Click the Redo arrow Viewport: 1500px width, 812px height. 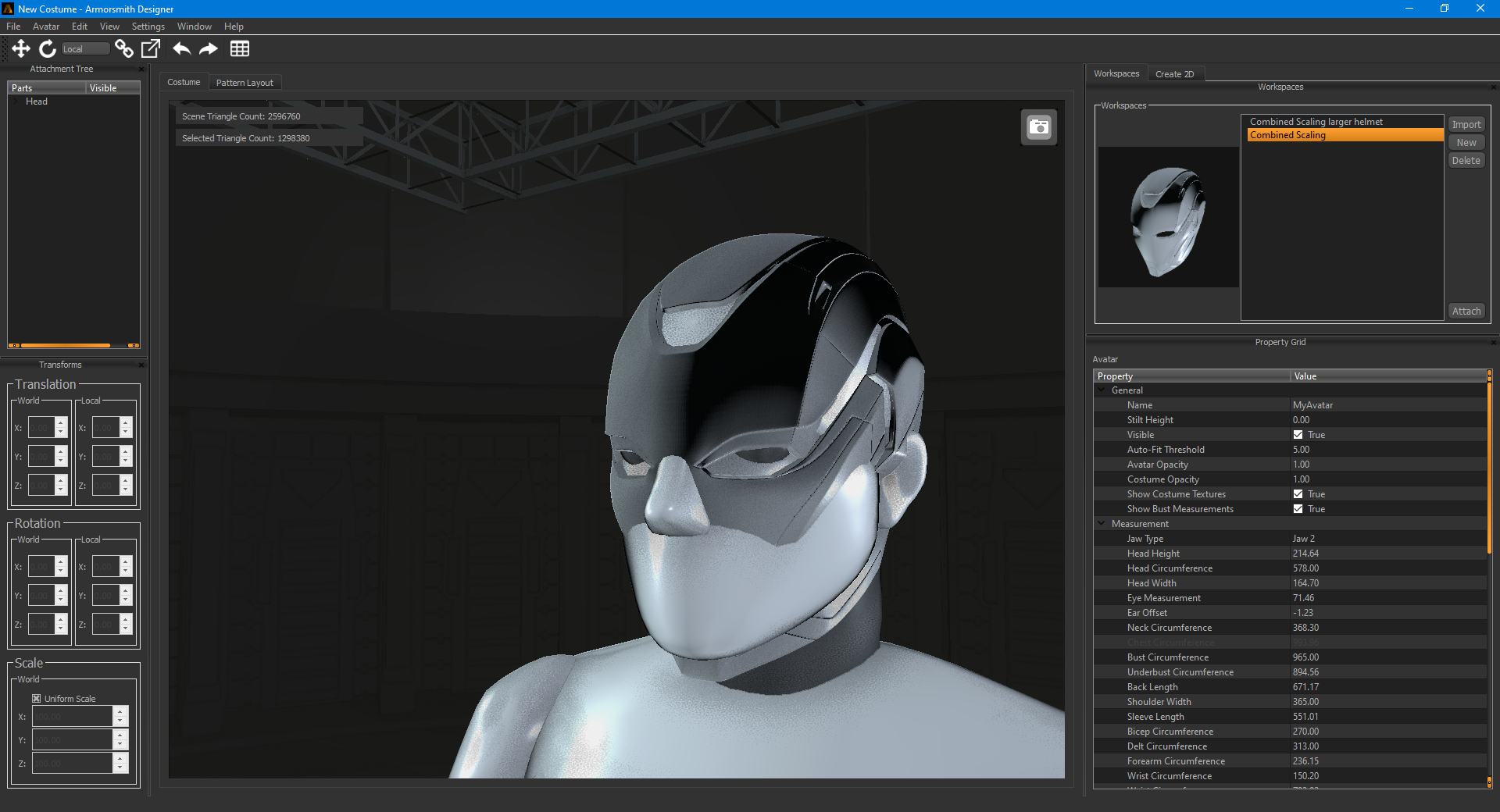coord(209,48)
